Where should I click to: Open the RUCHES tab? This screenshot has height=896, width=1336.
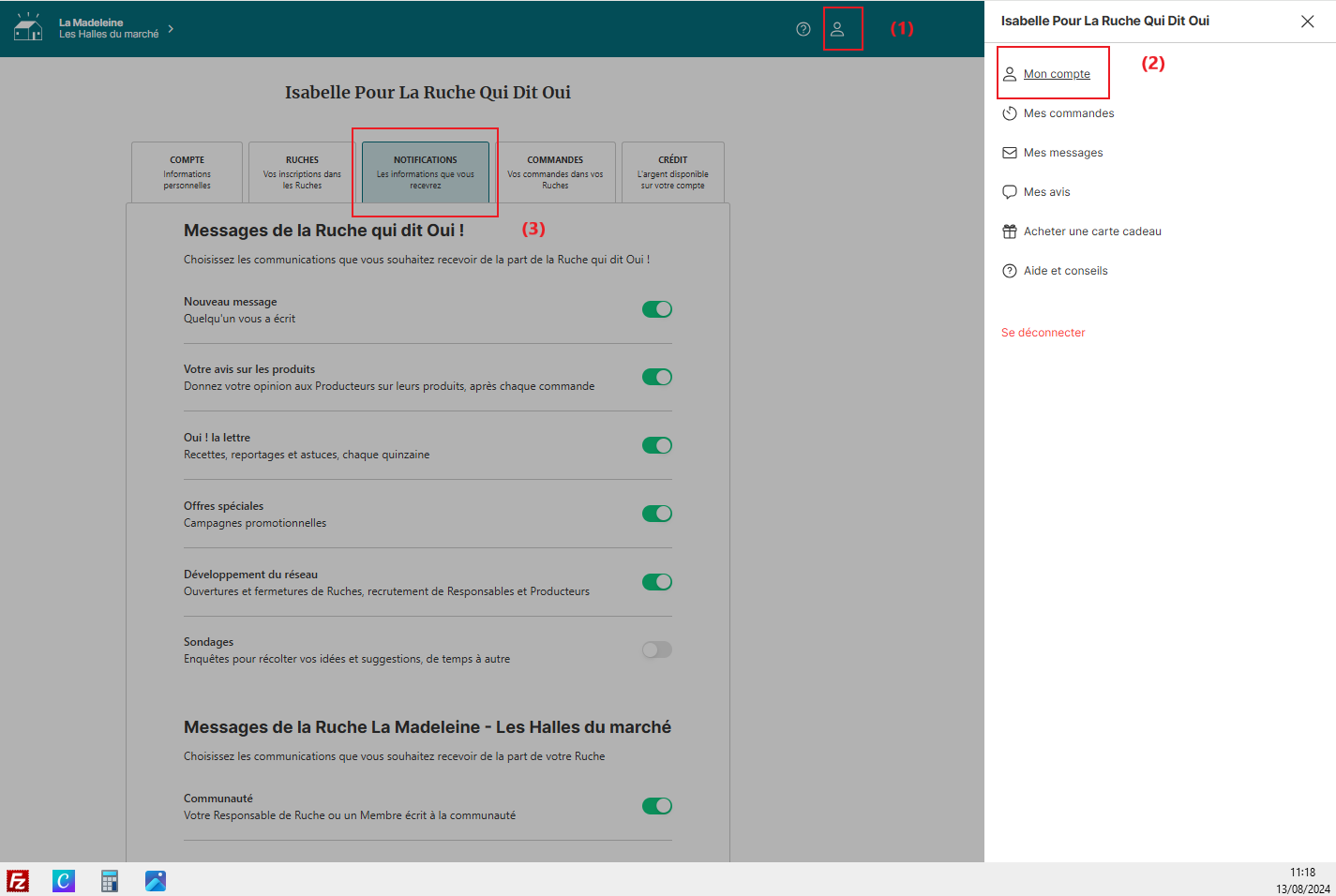tap(302, 172)
